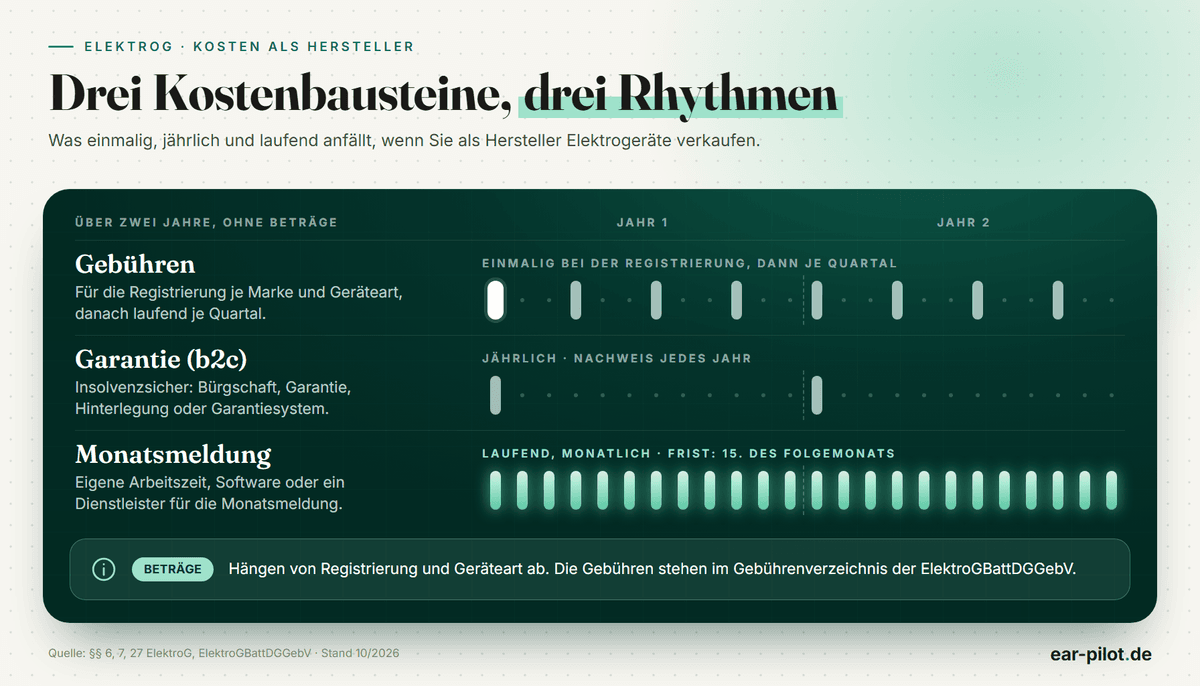Click the info circle icon
The height and width of the screenshot is (686, 1200).
103,570
